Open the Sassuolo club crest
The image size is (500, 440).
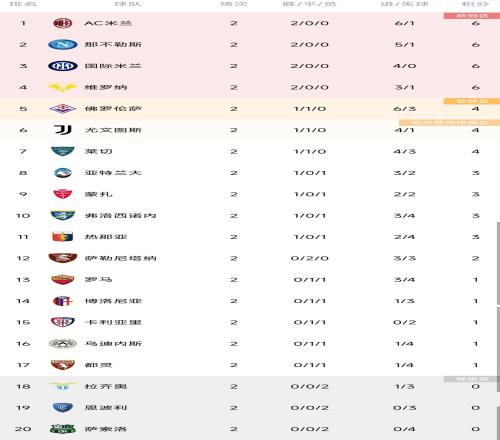[x=63, y=429]
